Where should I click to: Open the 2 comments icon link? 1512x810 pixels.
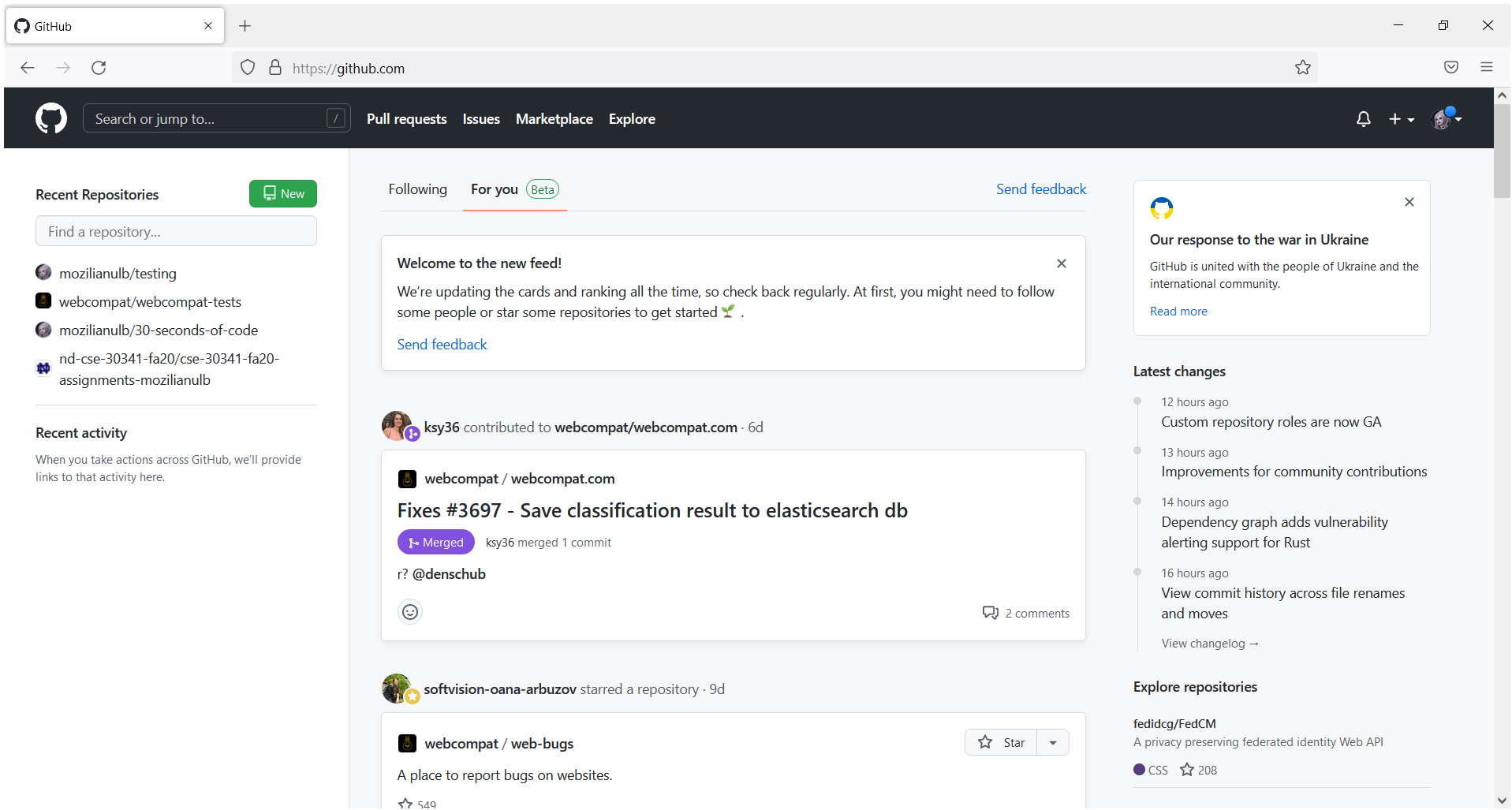pos(1026,613)
